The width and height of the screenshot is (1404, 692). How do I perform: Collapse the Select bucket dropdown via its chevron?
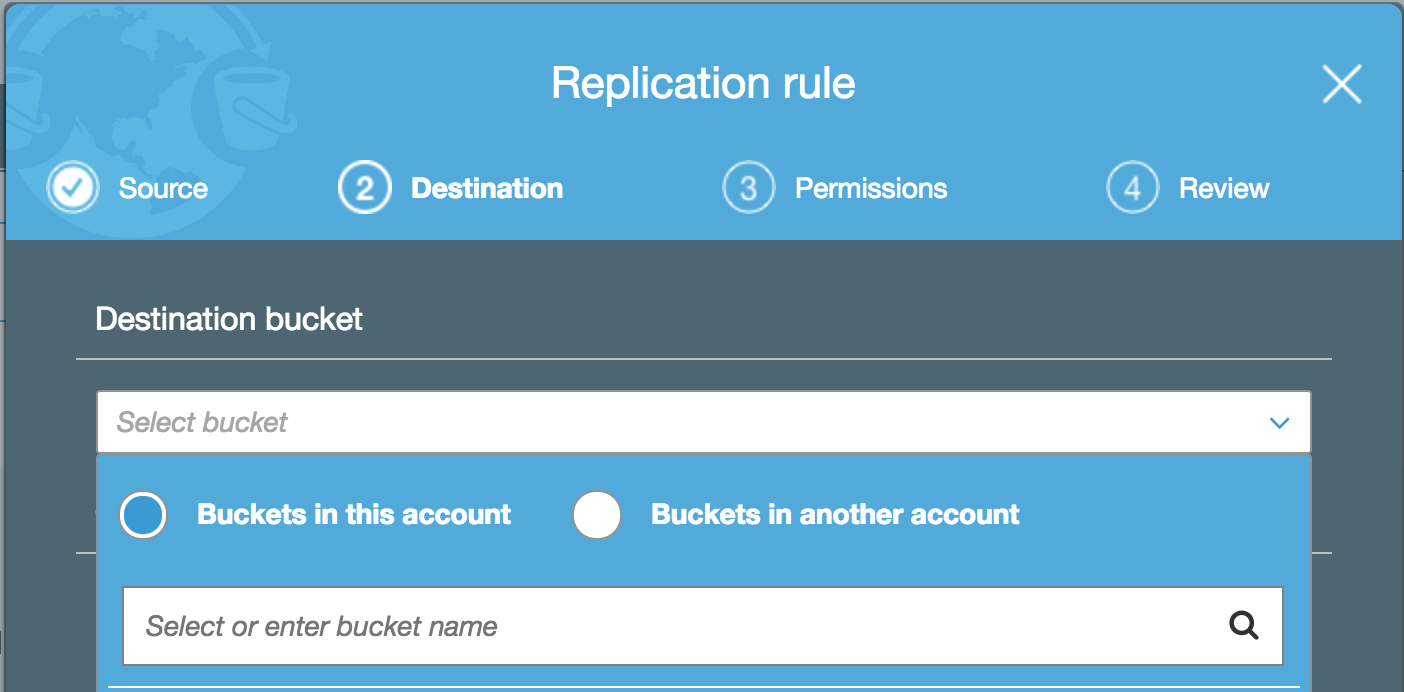click(1279, 423)
